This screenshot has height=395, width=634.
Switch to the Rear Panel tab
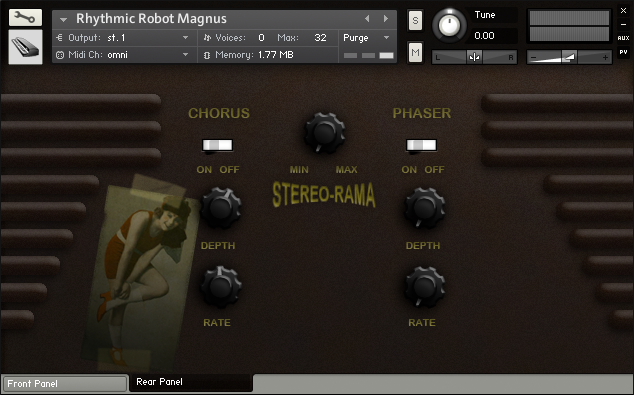pyautogui.click(x=191, y=382)
